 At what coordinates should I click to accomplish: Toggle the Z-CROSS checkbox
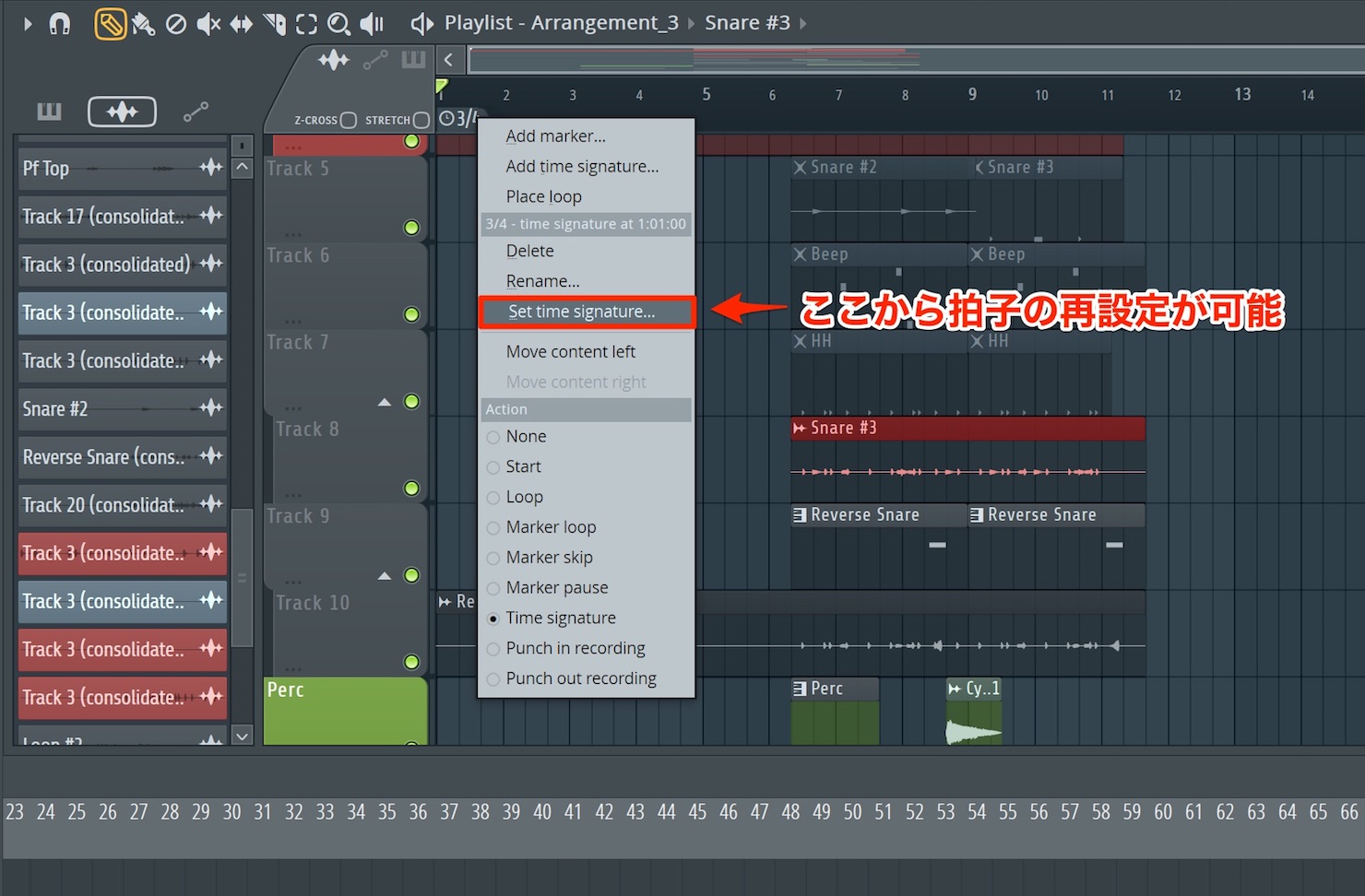point(348,120)
